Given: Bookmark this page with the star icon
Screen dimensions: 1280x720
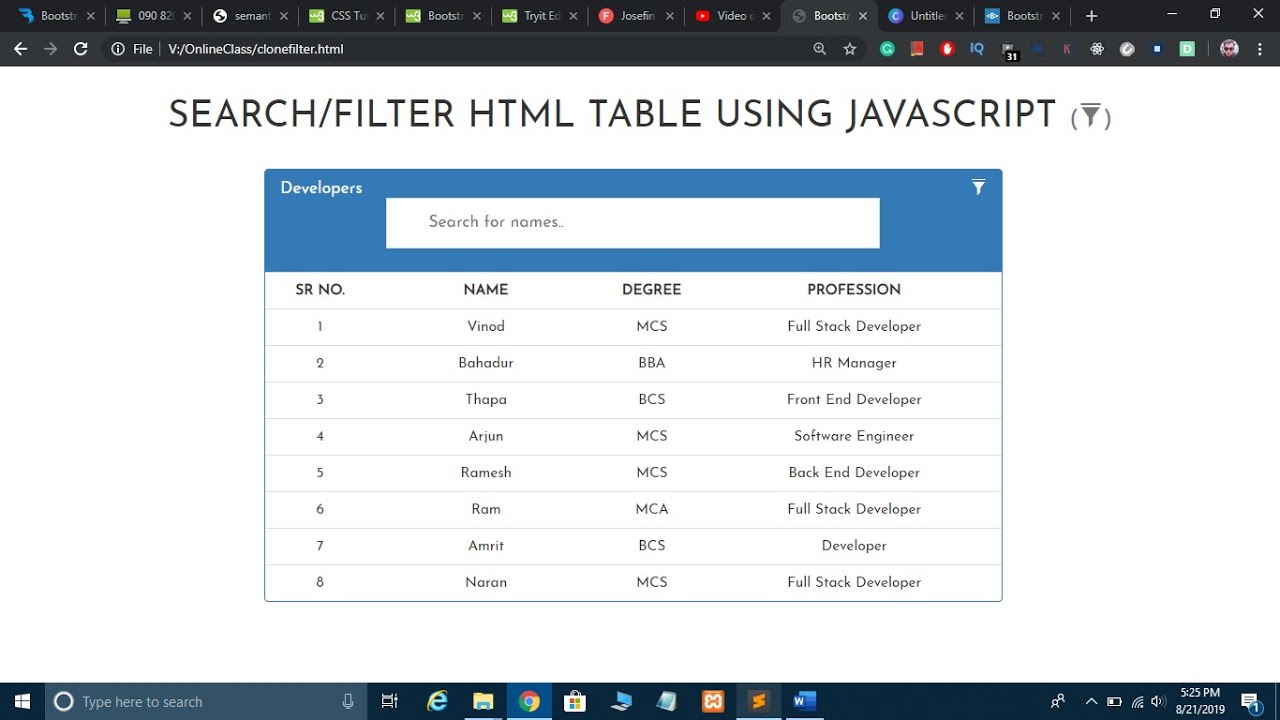Looking at the screenshot, I should (x=850, y=49).
